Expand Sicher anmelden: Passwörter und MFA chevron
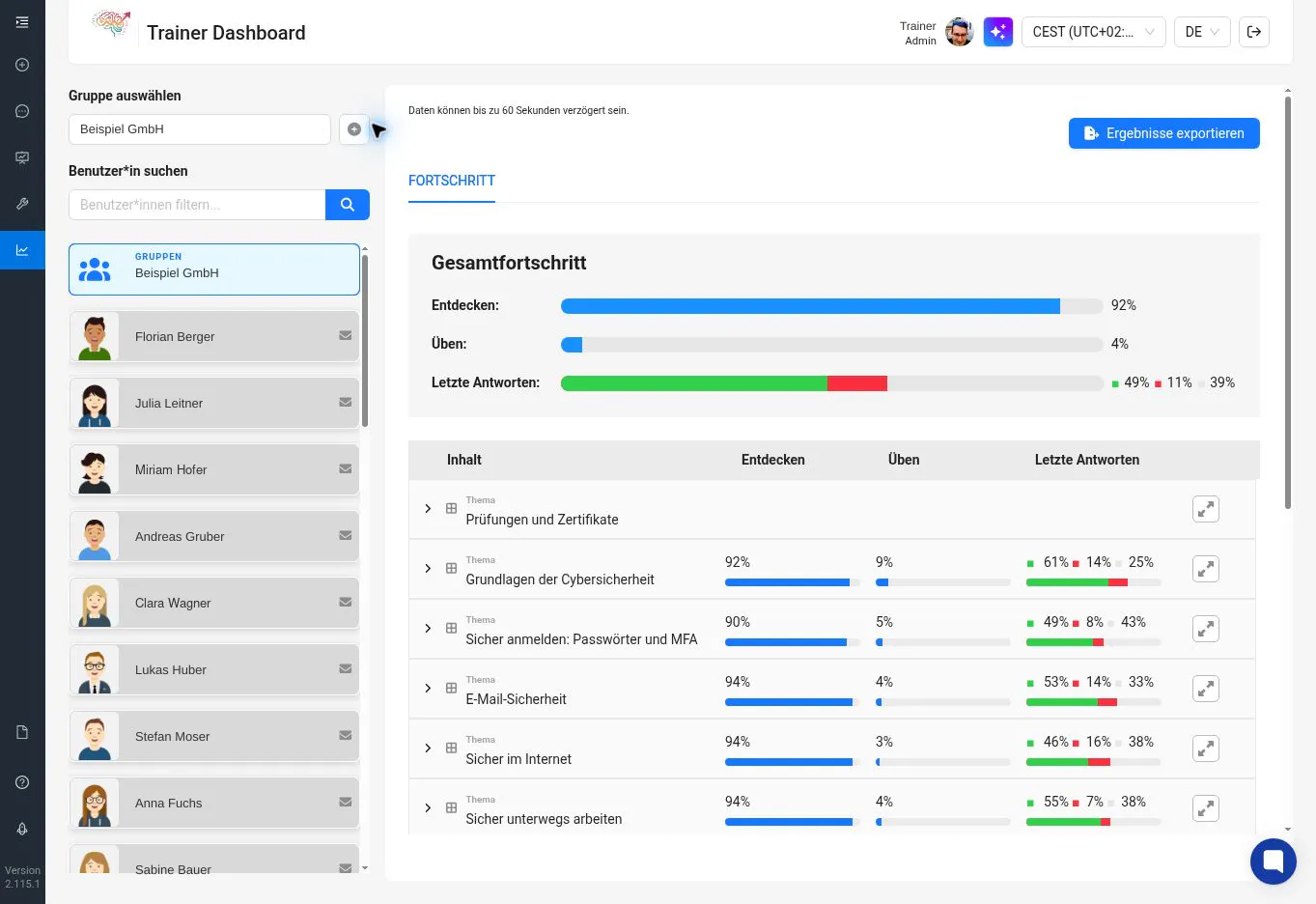 pyautogui.click(x=428, y=629)
